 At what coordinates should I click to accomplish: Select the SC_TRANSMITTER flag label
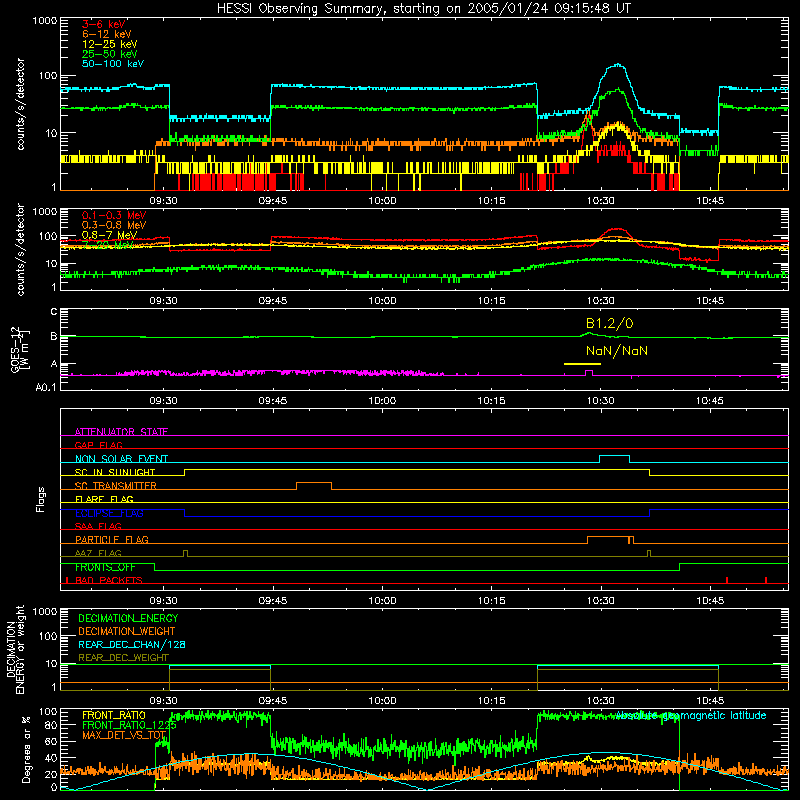point(116,485)
